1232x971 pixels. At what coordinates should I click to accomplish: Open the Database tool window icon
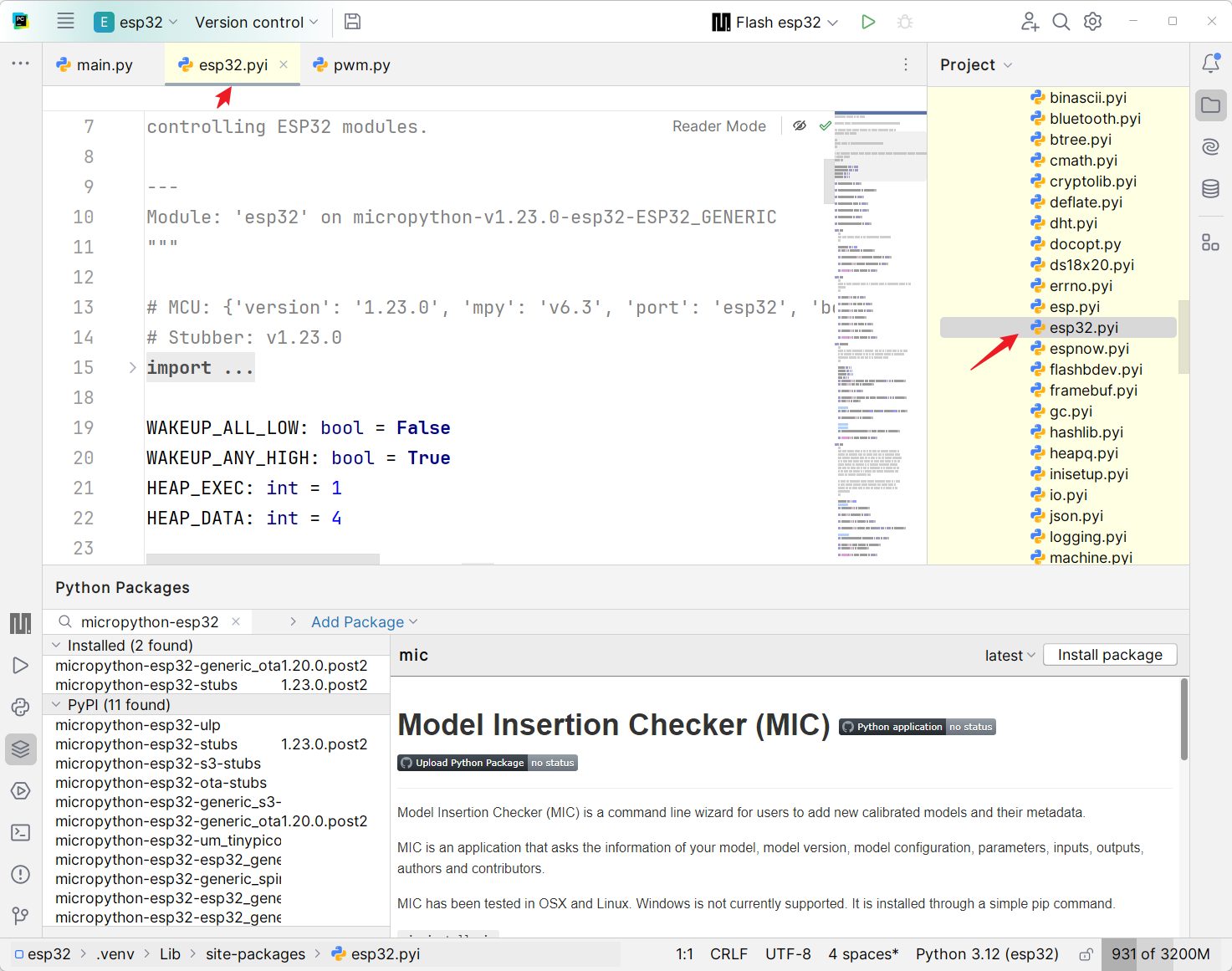coord(1210,189)
